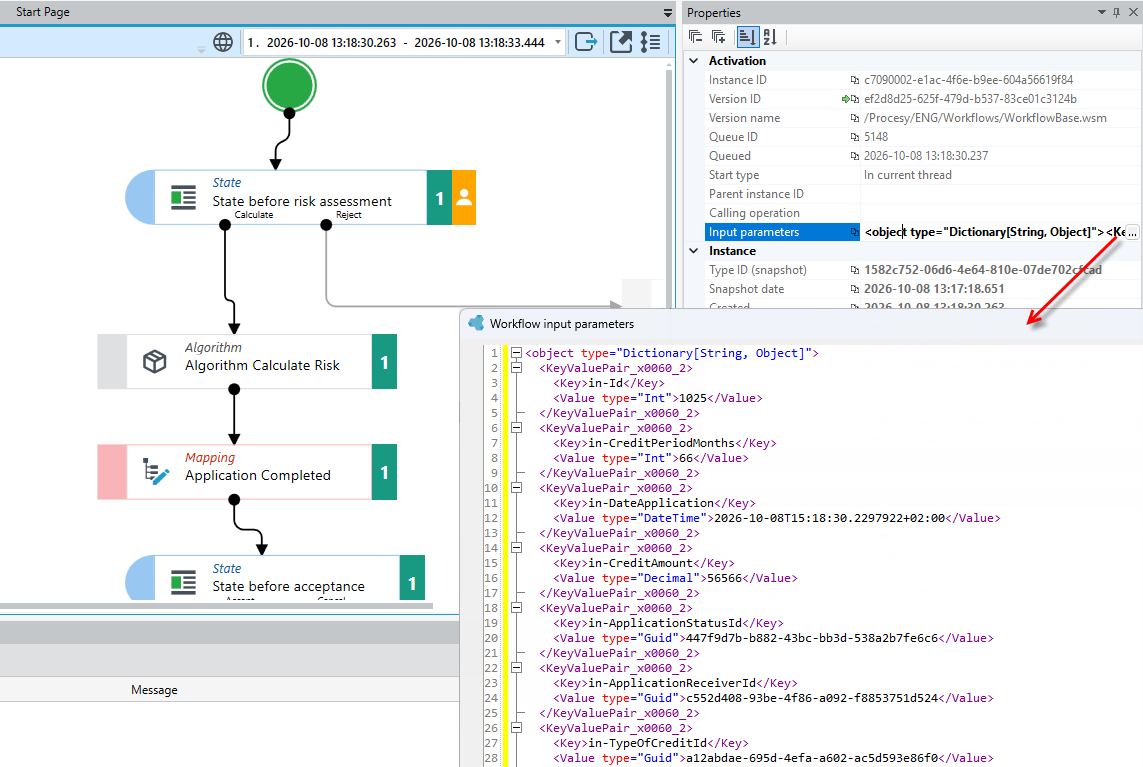Click the green start node of the workflow
1143x767 pixels.
[x=289, y=86]
